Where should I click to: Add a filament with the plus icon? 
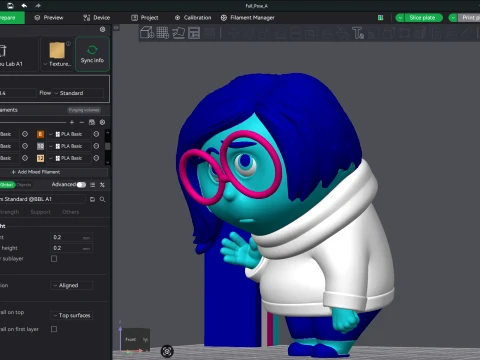(x=72, y=122)
